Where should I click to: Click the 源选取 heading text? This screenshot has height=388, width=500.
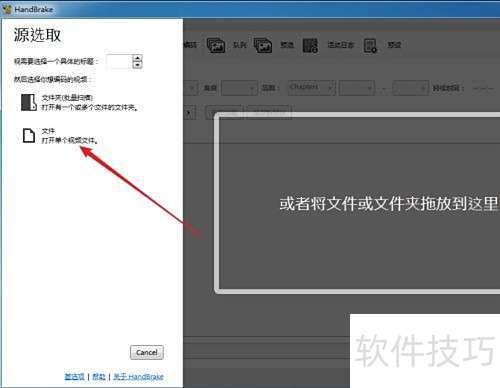pos(37,35)
